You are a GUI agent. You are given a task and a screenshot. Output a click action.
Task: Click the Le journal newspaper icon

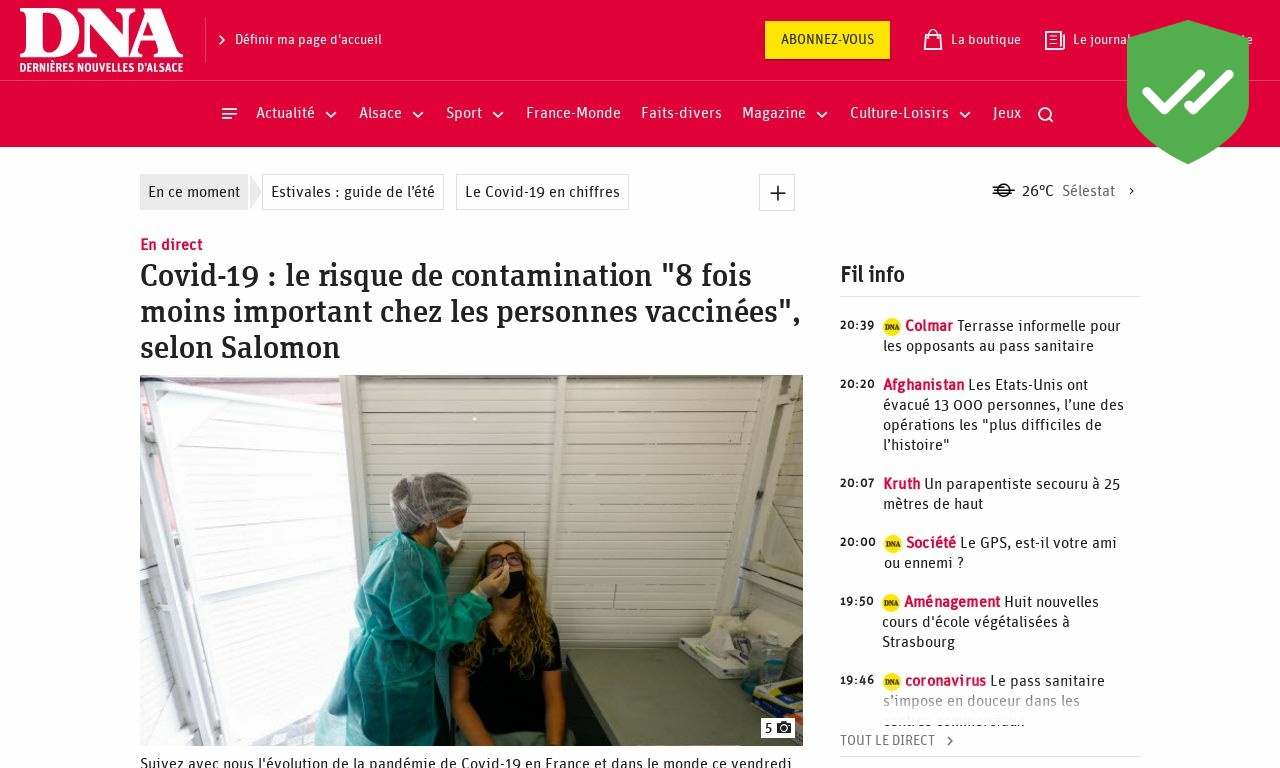click(x=1054, y=40)
